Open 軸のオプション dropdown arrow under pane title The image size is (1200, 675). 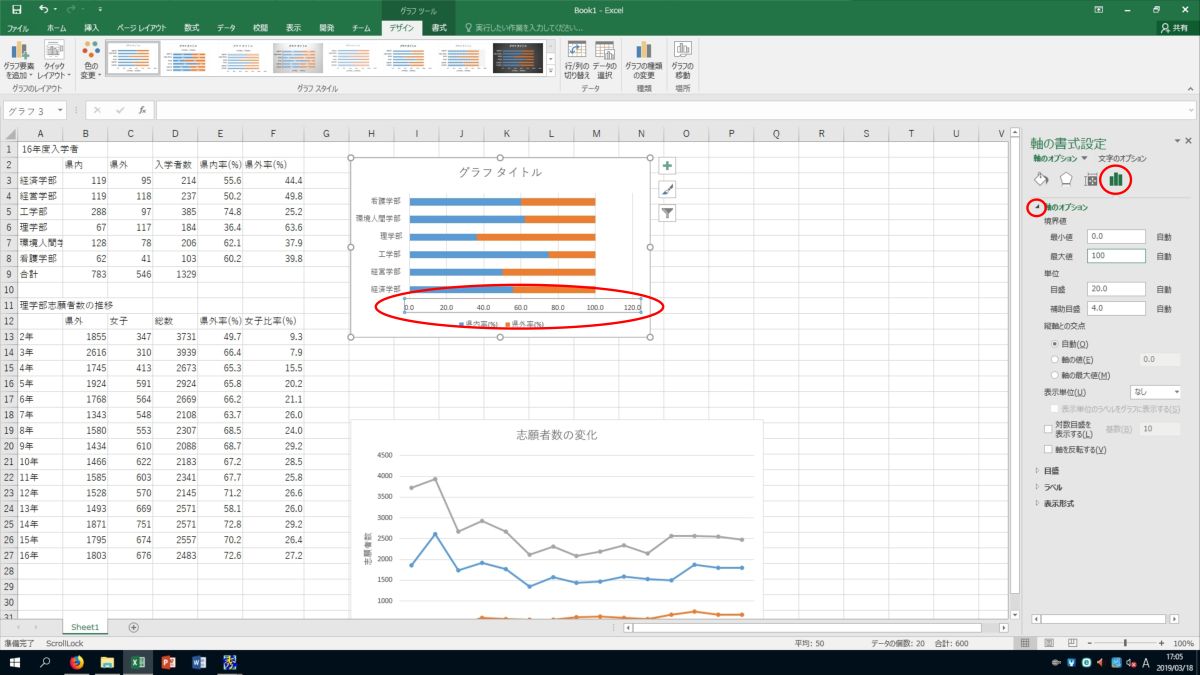[x=1084, y=158]
